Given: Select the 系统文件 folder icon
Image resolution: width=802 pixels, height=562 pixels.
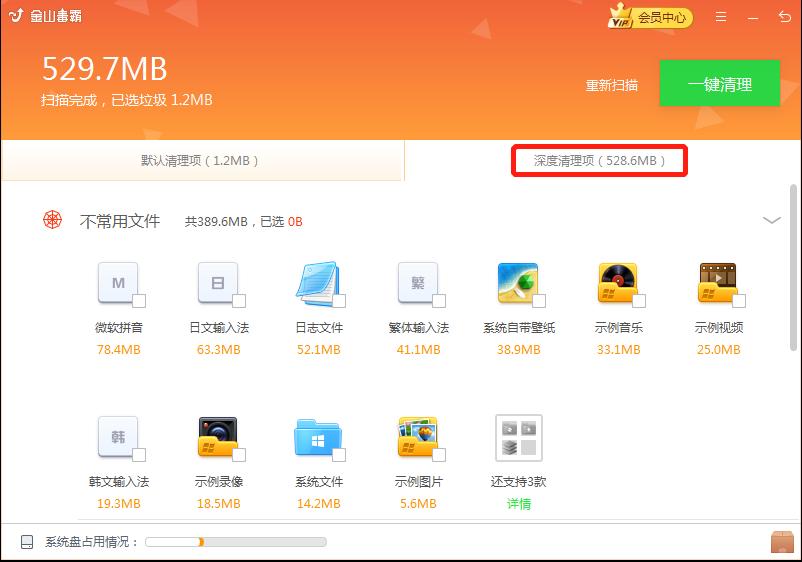Looking at the screenshot, I should [318, 438].
